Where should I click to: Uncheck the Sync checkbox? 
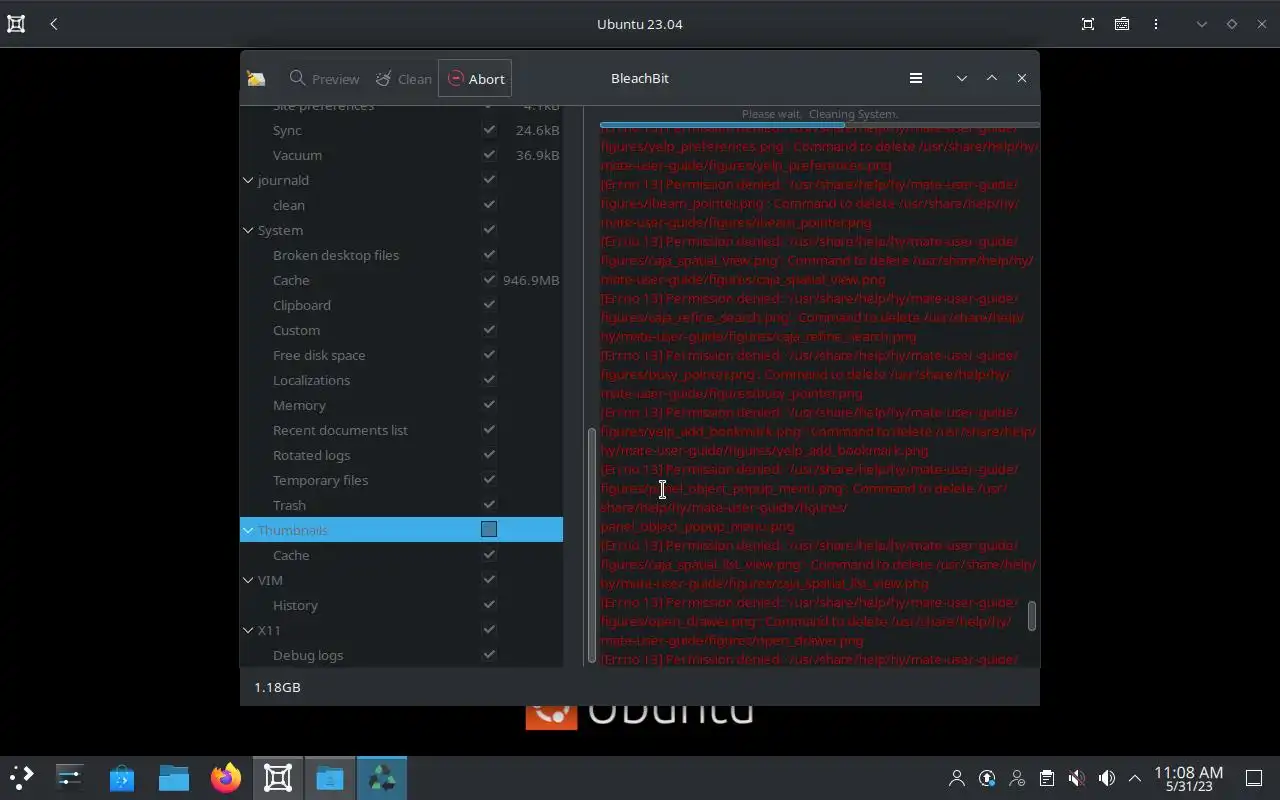point(489,130)
